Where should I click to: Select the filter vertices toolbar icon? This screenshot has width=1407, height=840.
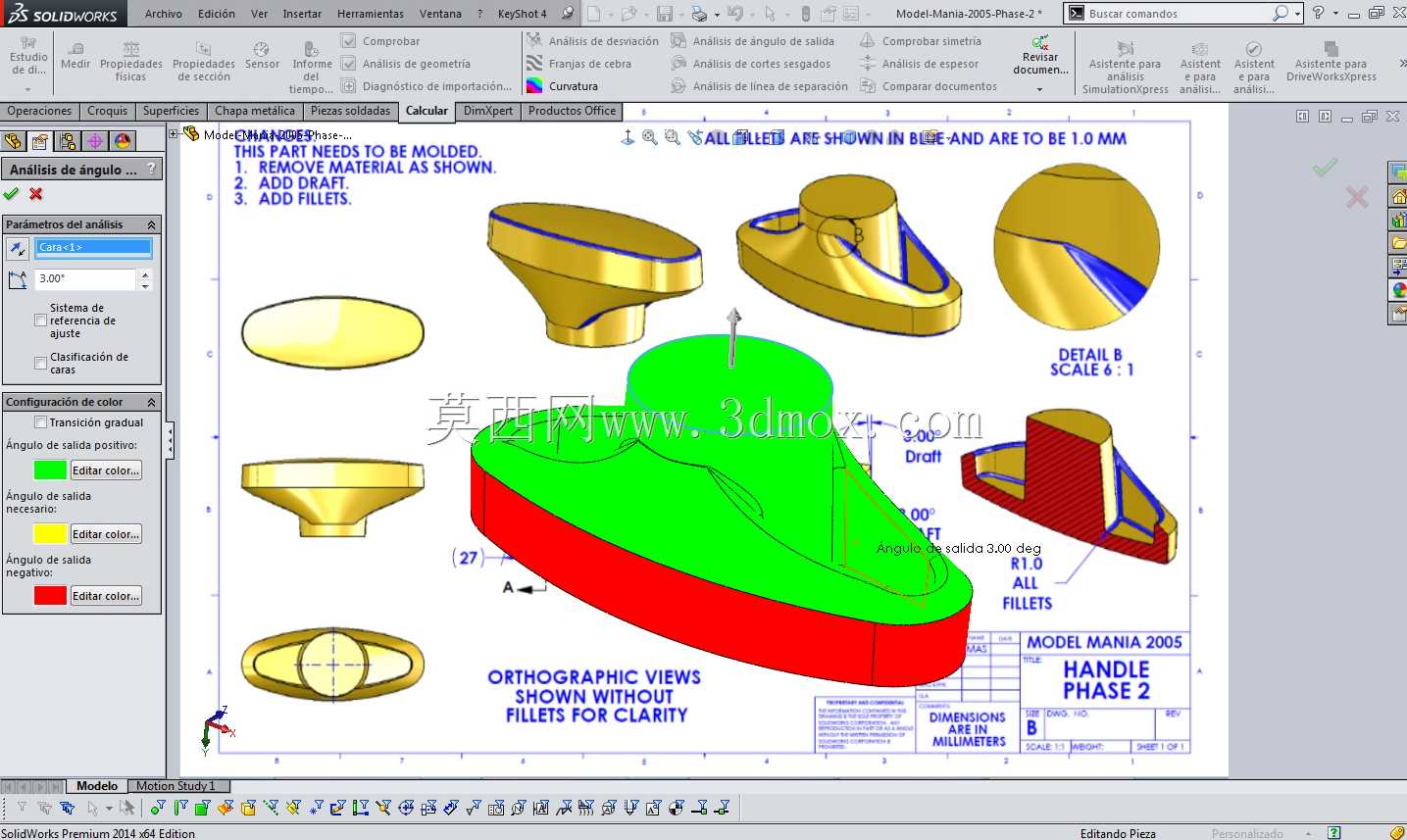[x=157, y=809]
